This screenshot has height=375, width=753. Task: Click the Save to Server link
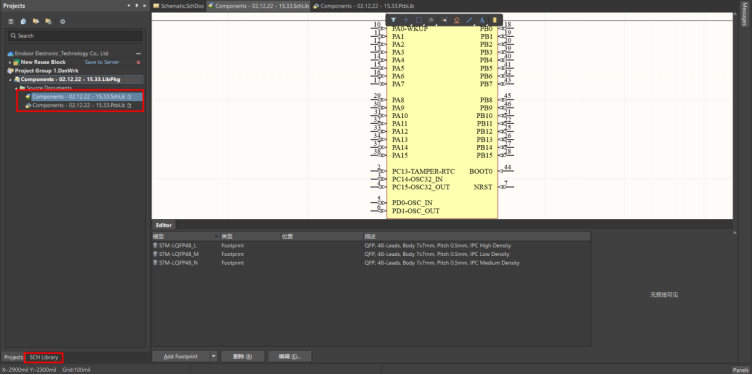(x=102, y=62)
